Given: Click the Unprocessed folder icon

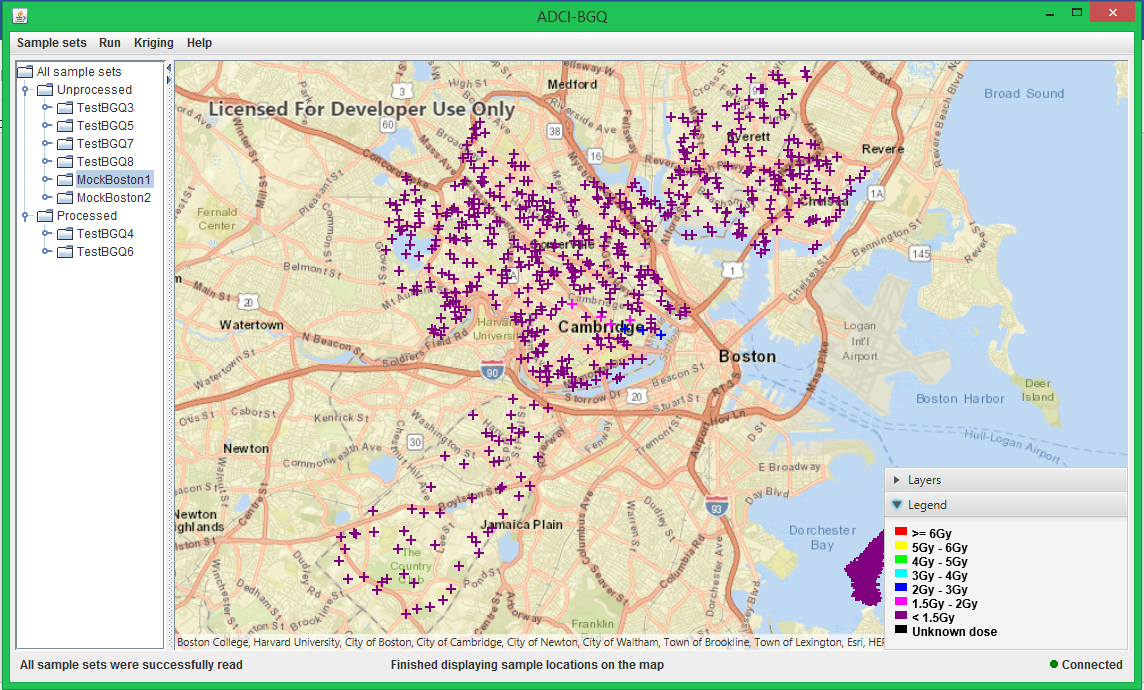Looking at the screenshot, I should coord(45,90).
